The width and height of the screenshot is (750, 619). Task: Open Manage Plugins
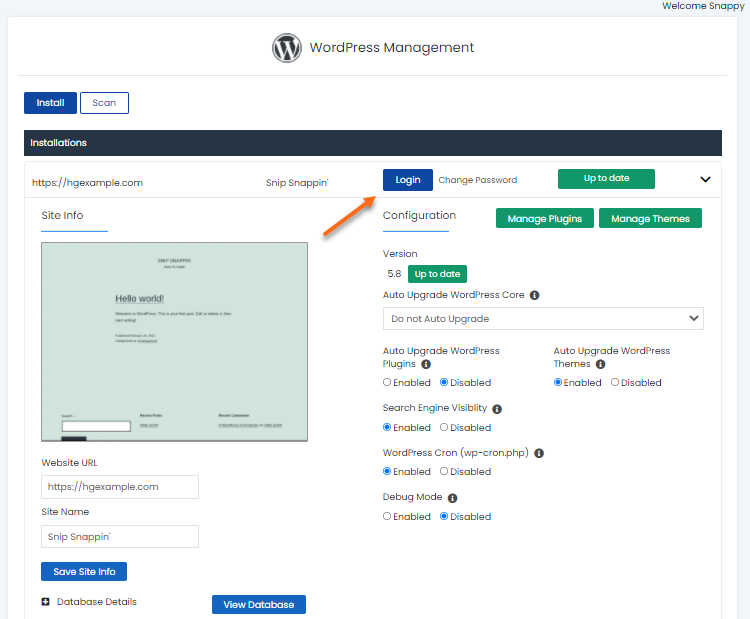pyautogui.click(x=544, y=218)
